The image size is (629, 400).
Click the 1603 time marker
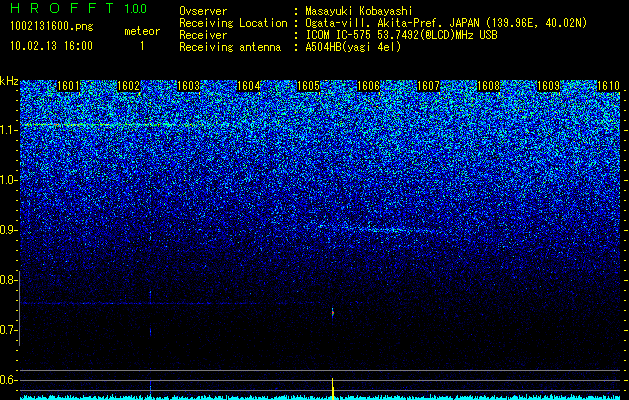pyautogui.click(x=189, y=86)
